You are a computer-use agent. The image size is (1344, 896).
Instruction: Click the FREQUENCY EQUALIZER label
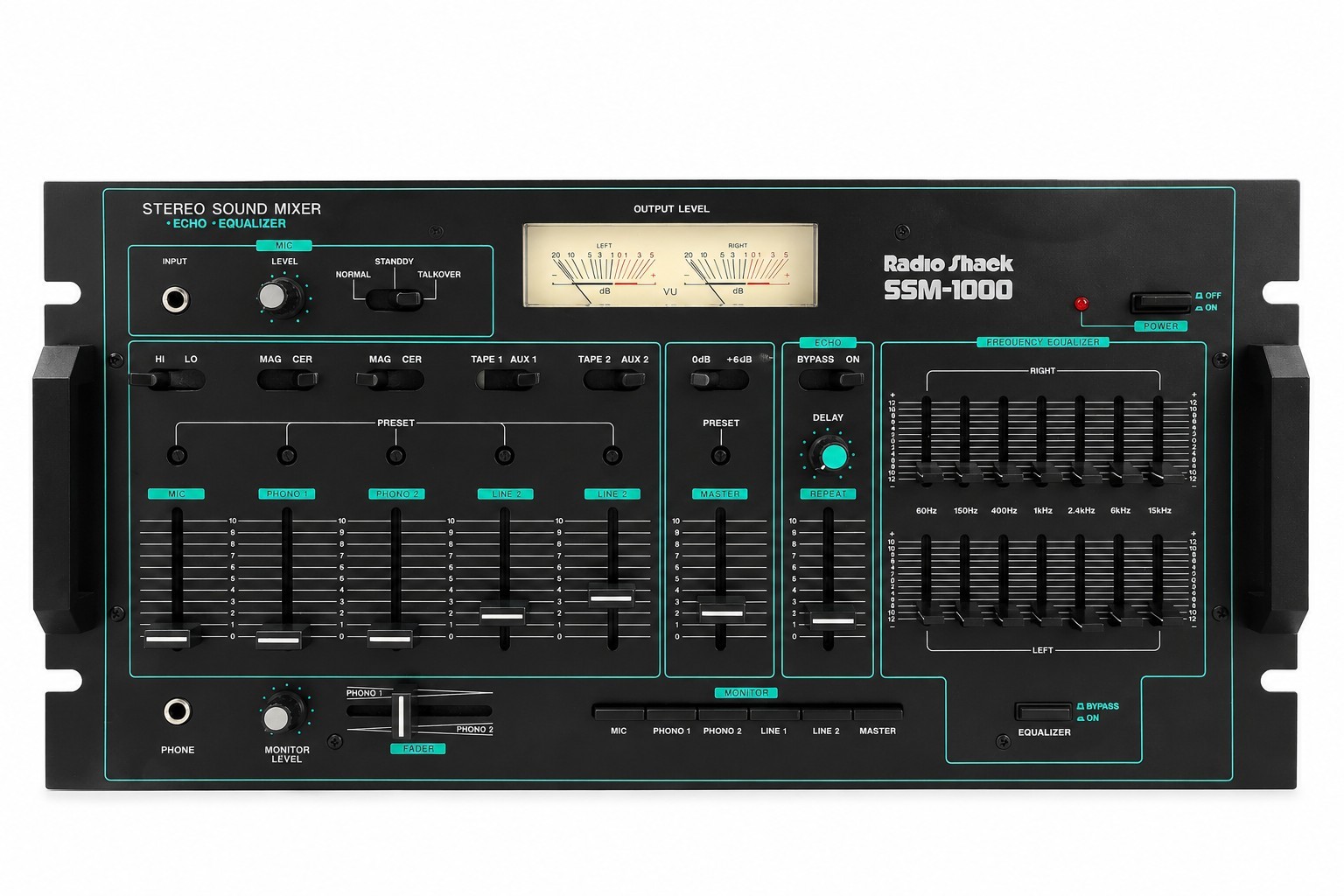[1043, 342]
